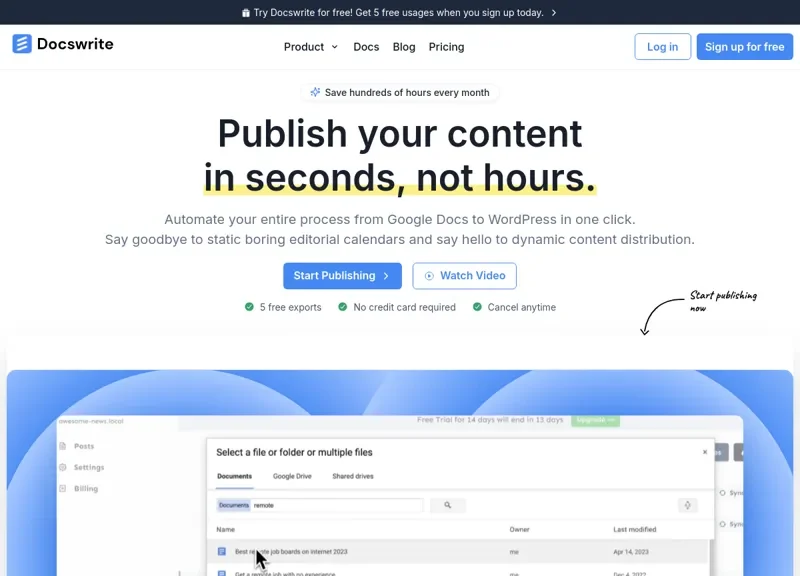Viewport: 800px width, 576px height.
Task: Click the Watch Video button
Action: [464, 276]
